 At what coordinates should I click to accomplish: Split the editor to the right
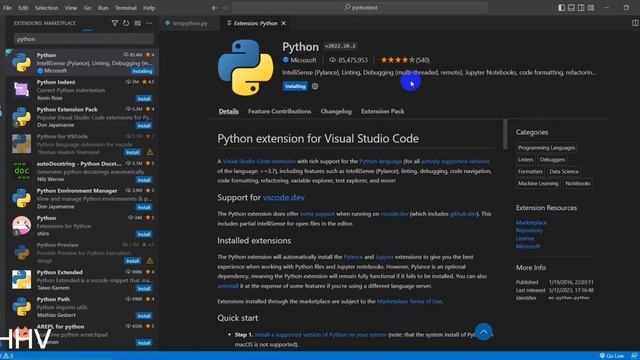(635, 23)
